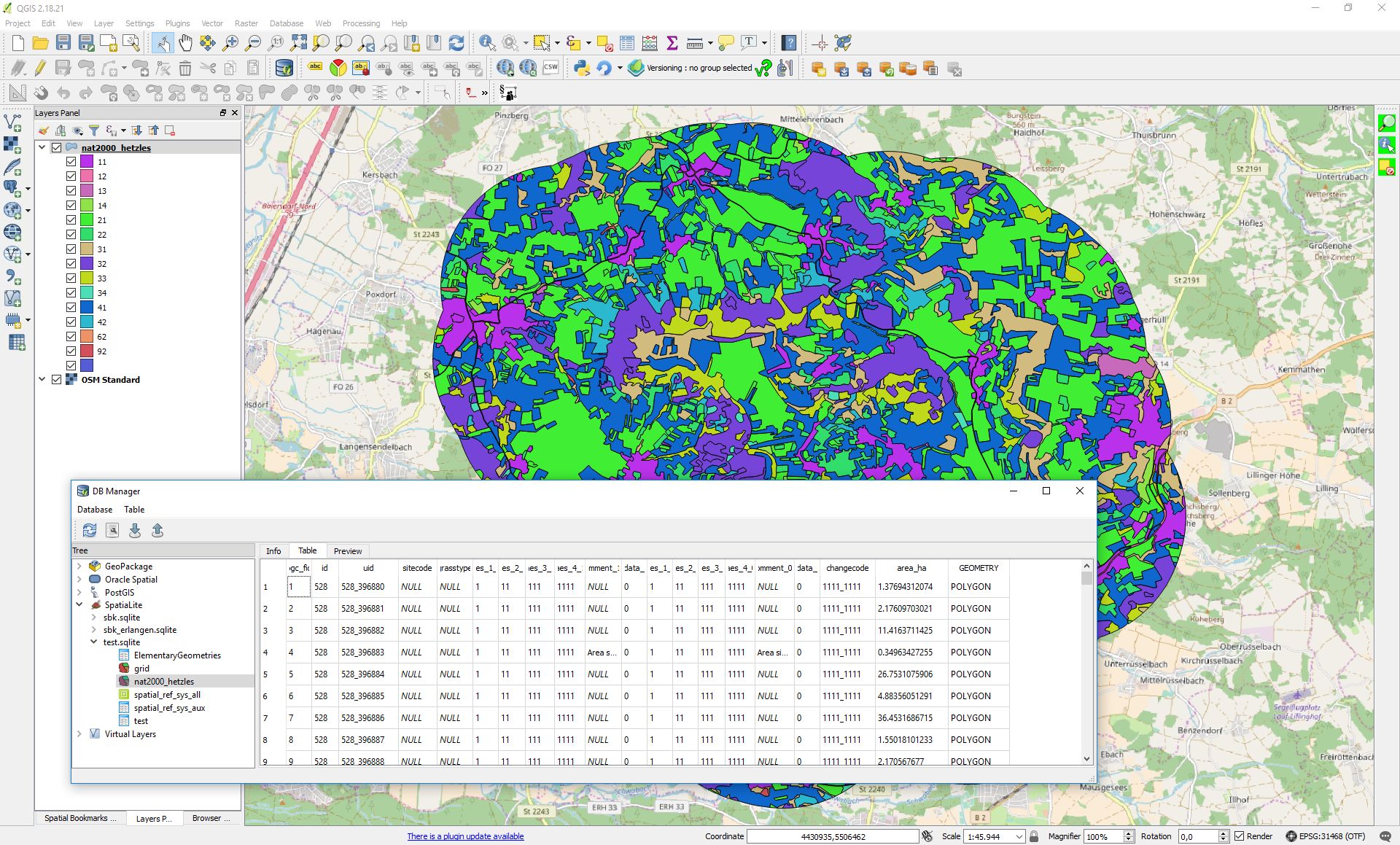The width and height of the screenshot is (1400, 845).
Task: Toggle the Render checkbox in status bar
Action: click(x=1239, y=836)
